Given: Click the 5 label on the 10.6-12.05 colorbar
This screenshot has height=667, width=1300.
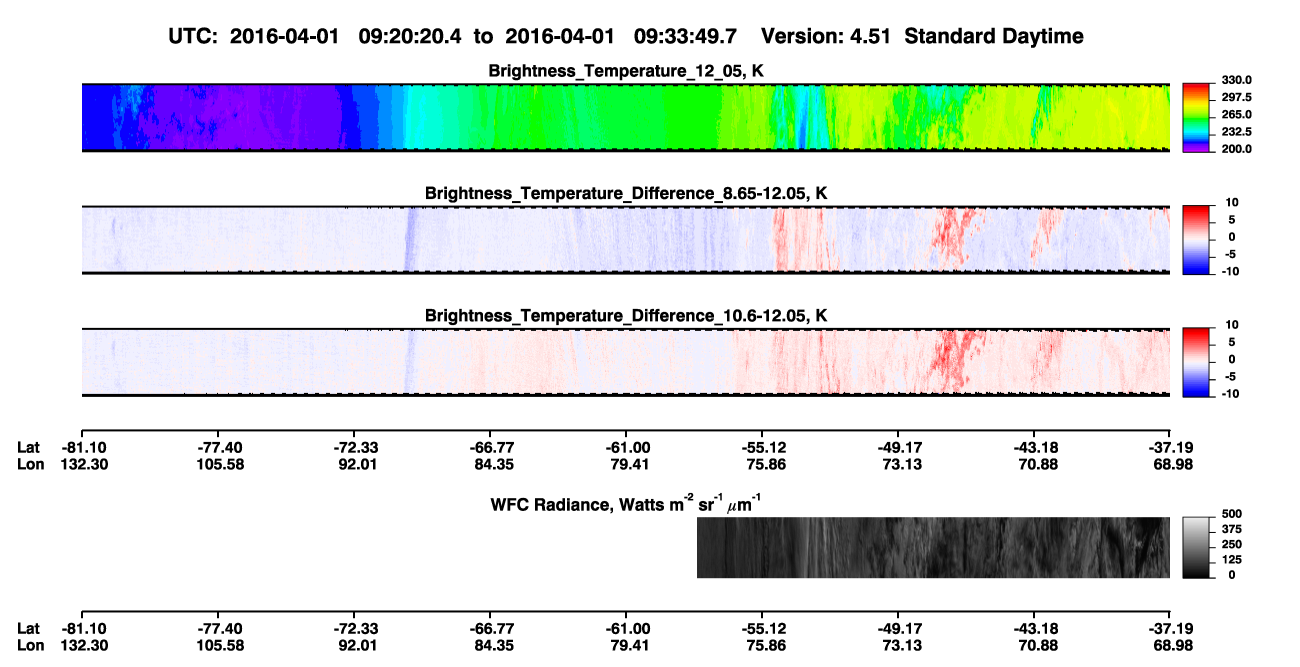Looking at the screenshot, I should (1234, 342).
